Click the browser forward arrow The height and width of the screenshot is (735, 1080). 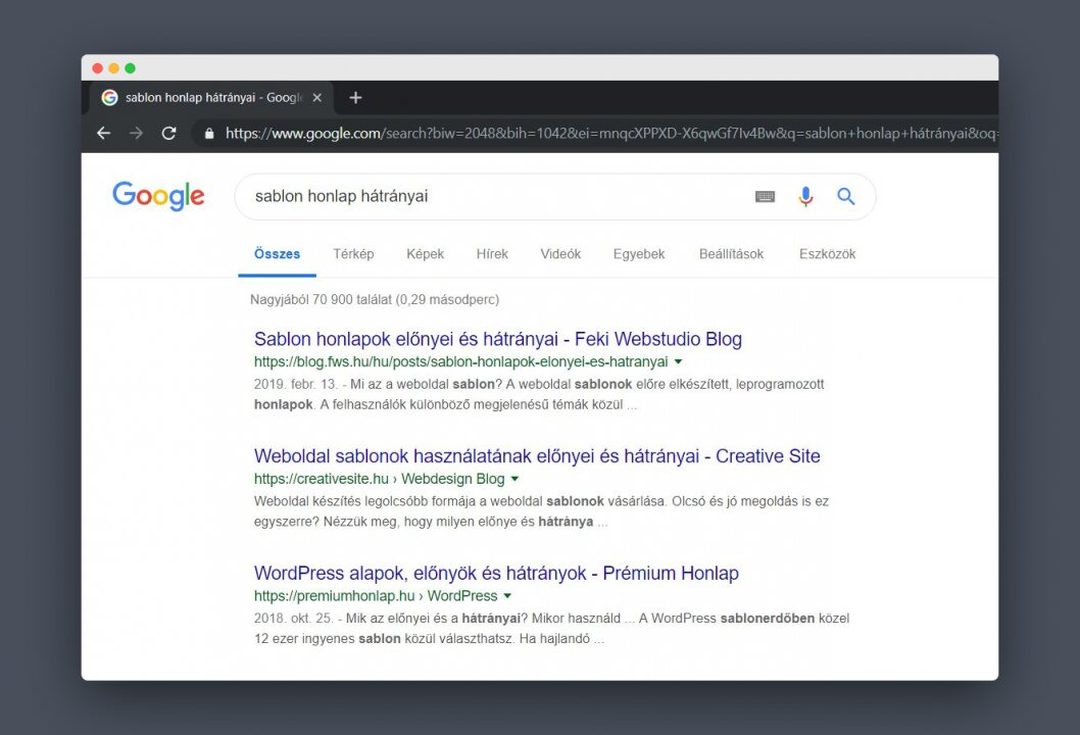click(136, 133)
